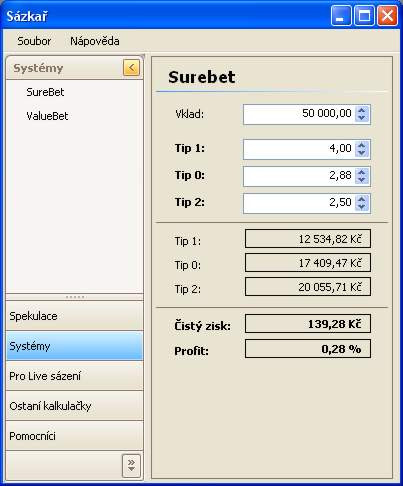The image size is (403, 486).
Task: Open the Pro Live sázení section
Action: tap(75, 376)
